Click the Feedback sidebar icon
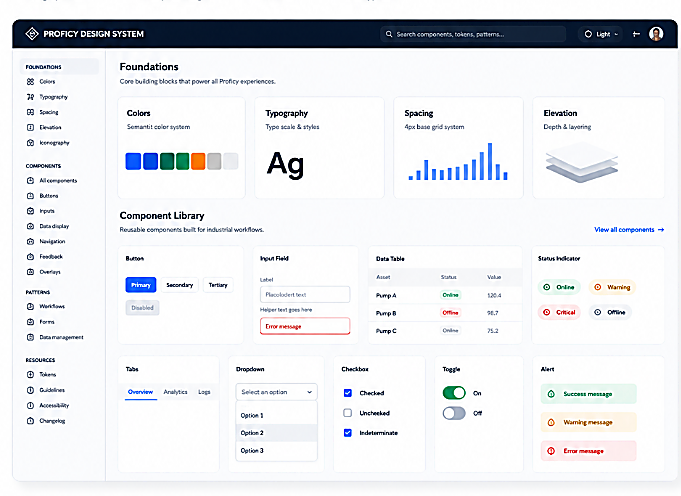 click(x=30, y=257)
